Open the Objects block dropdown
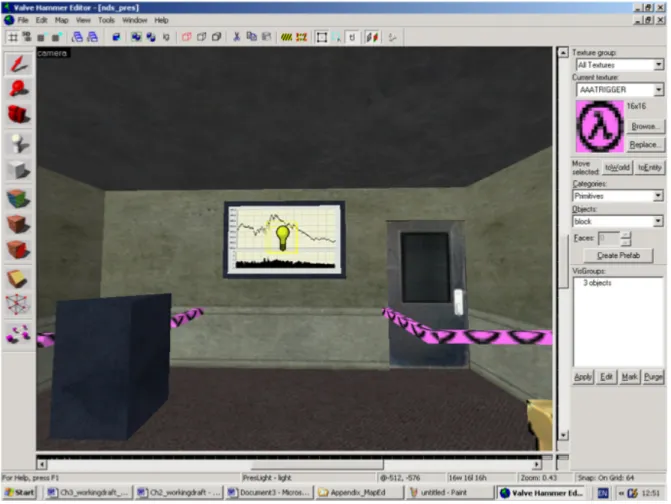The image size is (671, 504). point(658,221)
